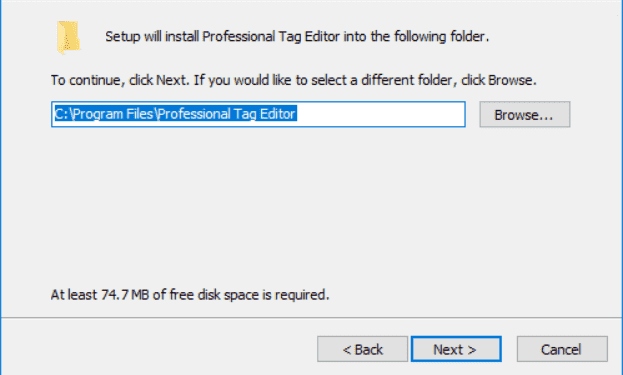Click the 'To continue, click Next' instruction text
Viewport: 623px width, 375px height.
coord(294,80)
